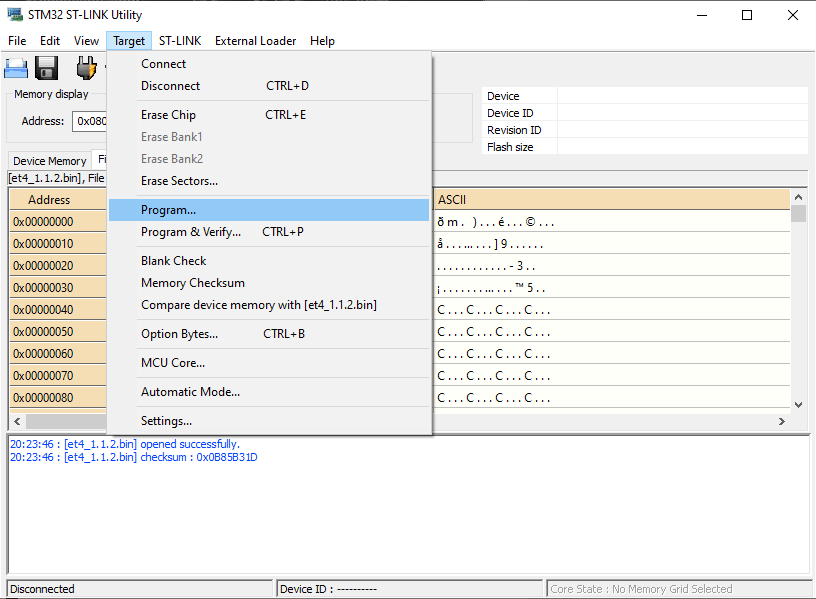Select address row 0x00000000
The image size is (816, 599).
tap(58, 222)
